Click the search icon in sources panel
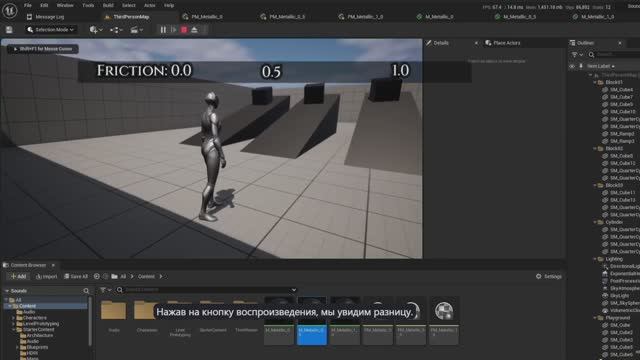Screen dimensions: 640x360 click(86, 291)
